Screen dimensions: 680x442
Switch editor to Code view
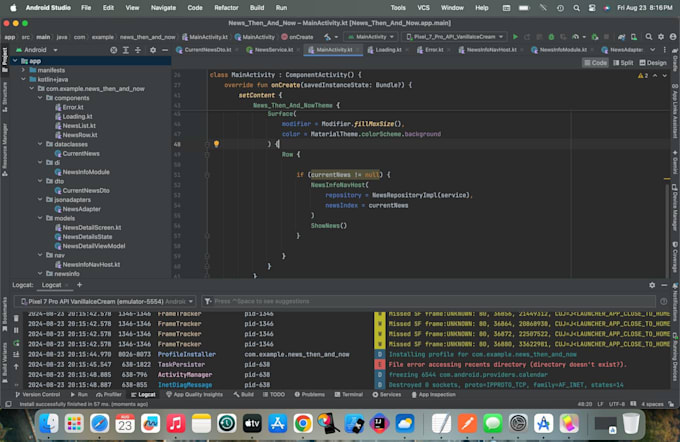tap(595, 63)
